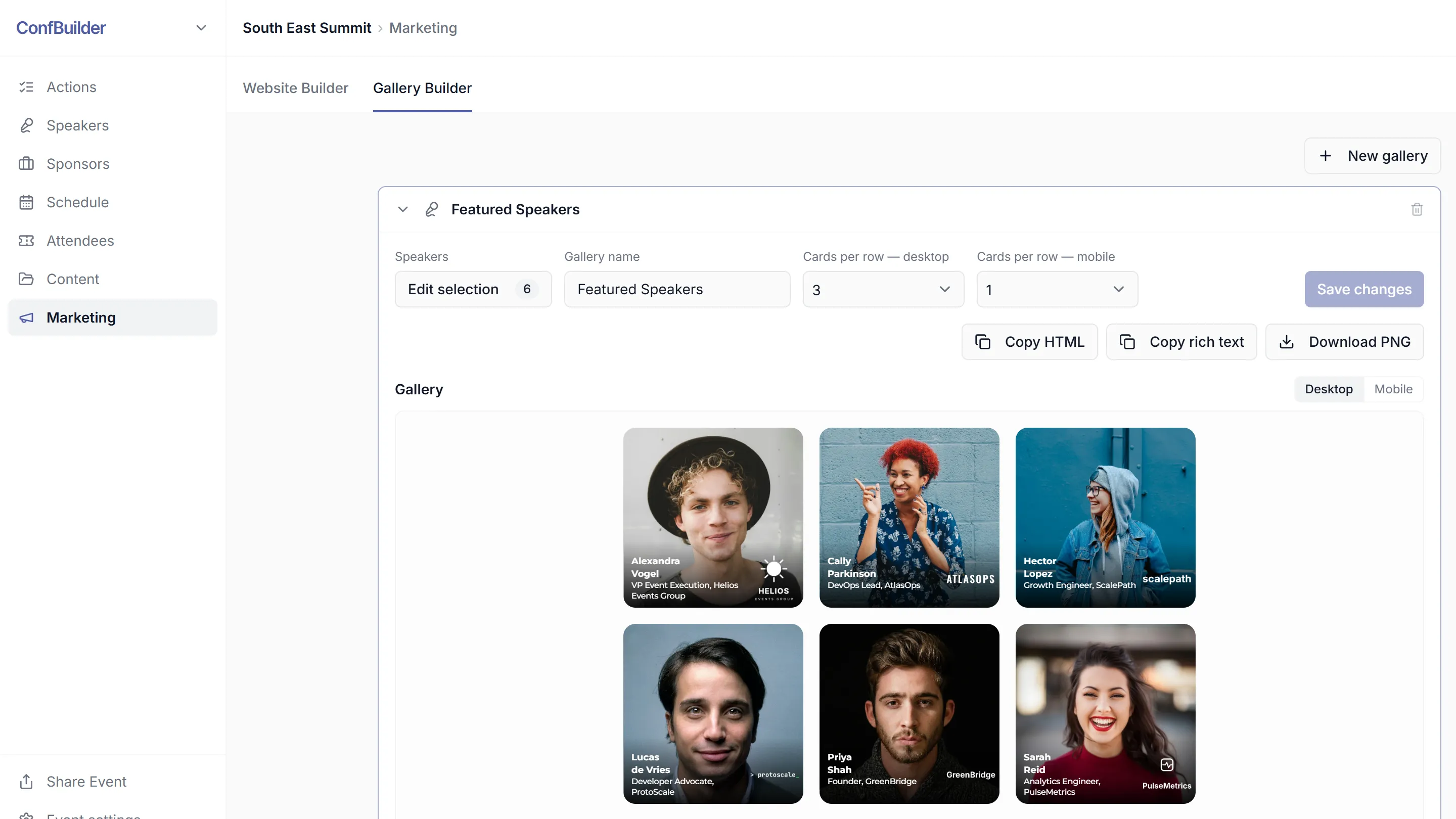This screenshot has width=1456, height=819.
Task: Click the Gallery name input field
Action: click(x=677, y=289)
